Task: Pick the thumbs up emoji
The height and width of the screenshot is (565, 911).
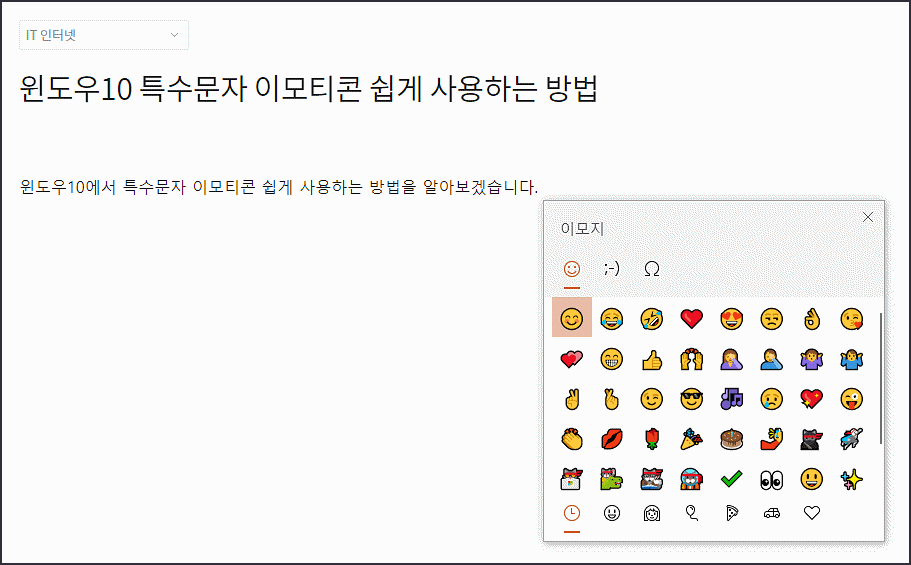Action: pos(652,360)
